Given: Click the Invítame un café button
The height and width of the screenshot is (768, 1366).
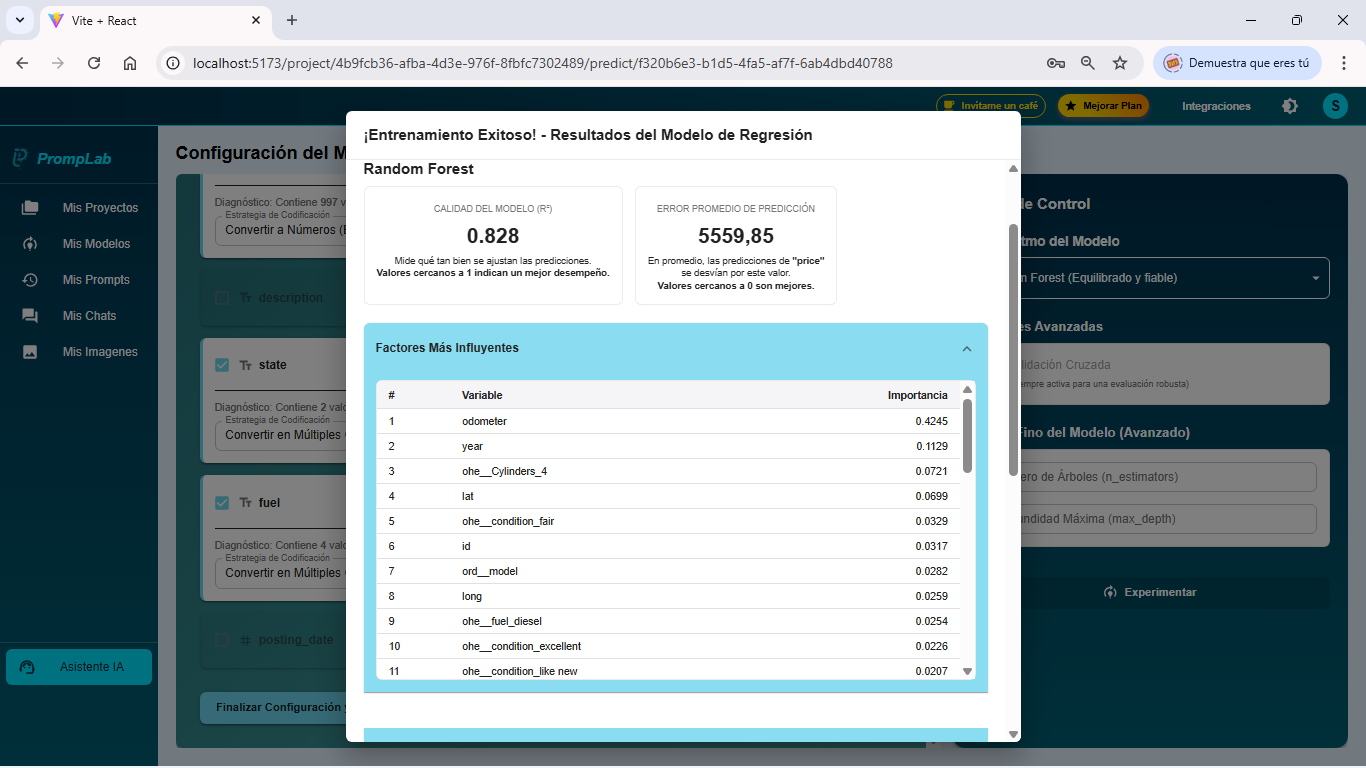Looking at the screenshot, I should click(991, 106).
